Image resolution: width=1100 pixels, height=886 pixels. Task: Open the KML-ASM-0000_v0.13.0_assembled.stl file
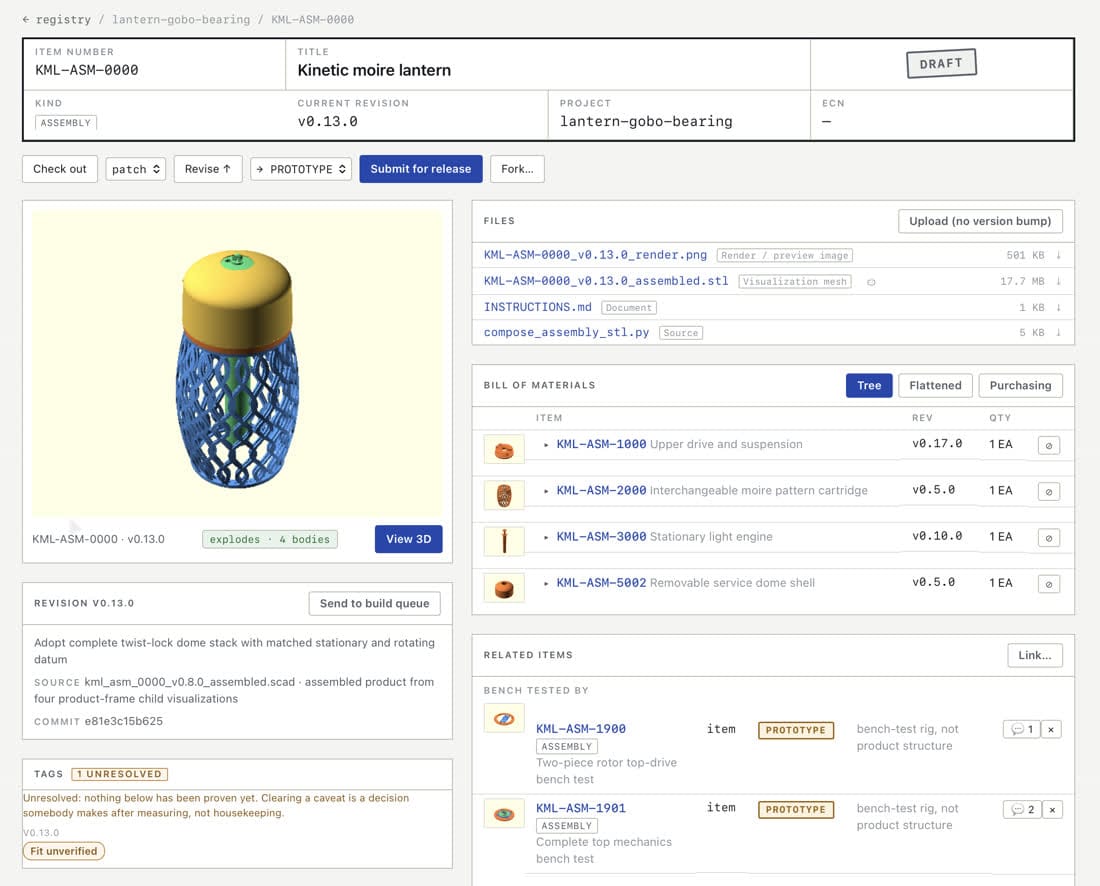tap(605, 281)
